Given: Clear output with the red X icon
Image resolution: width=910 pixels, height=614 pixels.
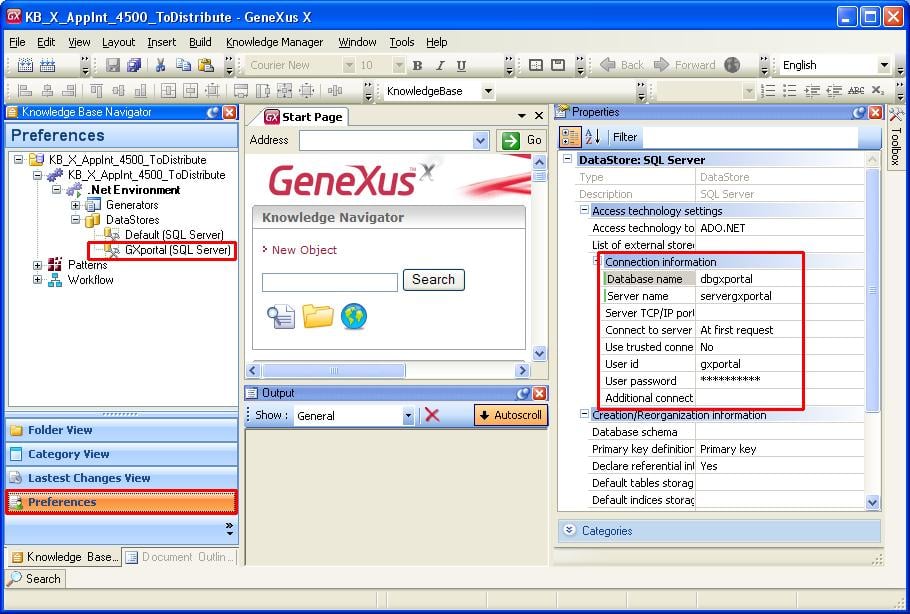Looking at the screenshot, I should pos(432,415).
